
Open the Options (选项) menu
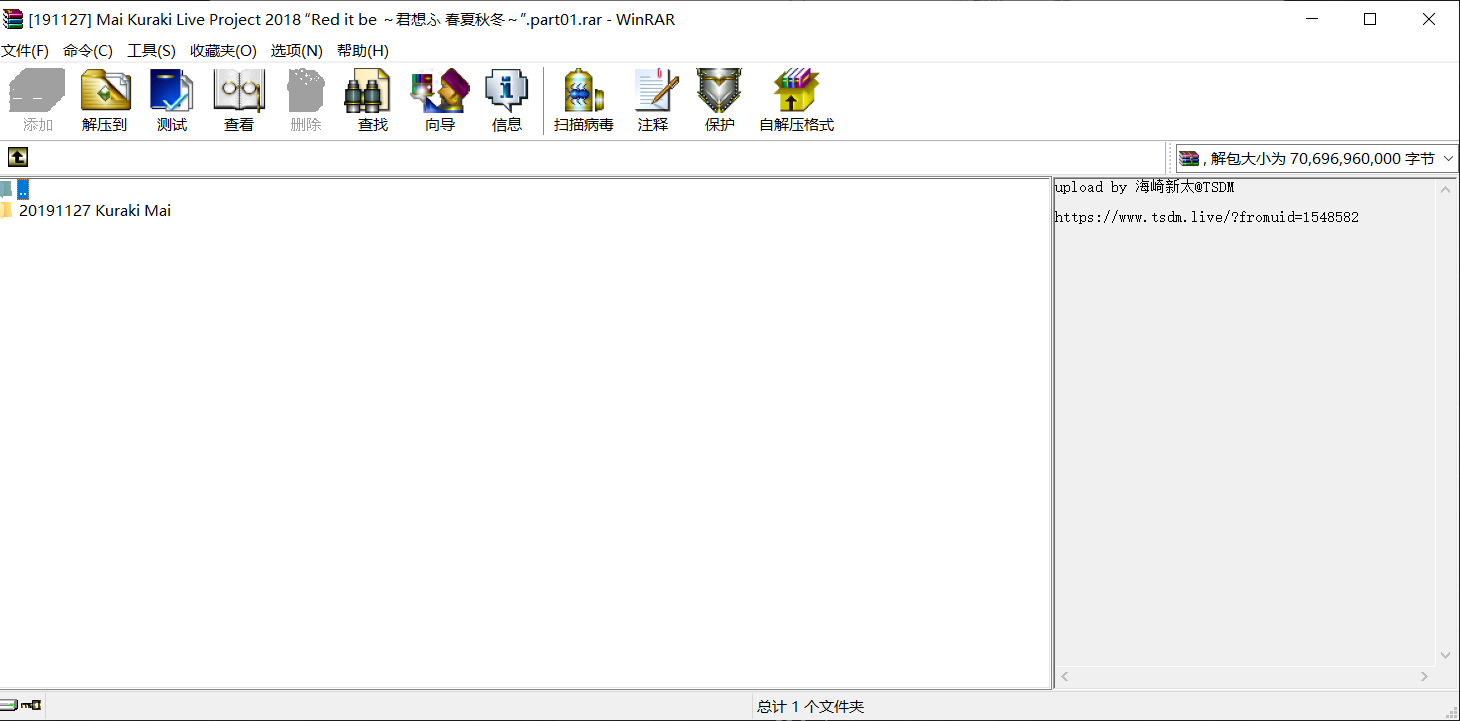click(296, 51)
